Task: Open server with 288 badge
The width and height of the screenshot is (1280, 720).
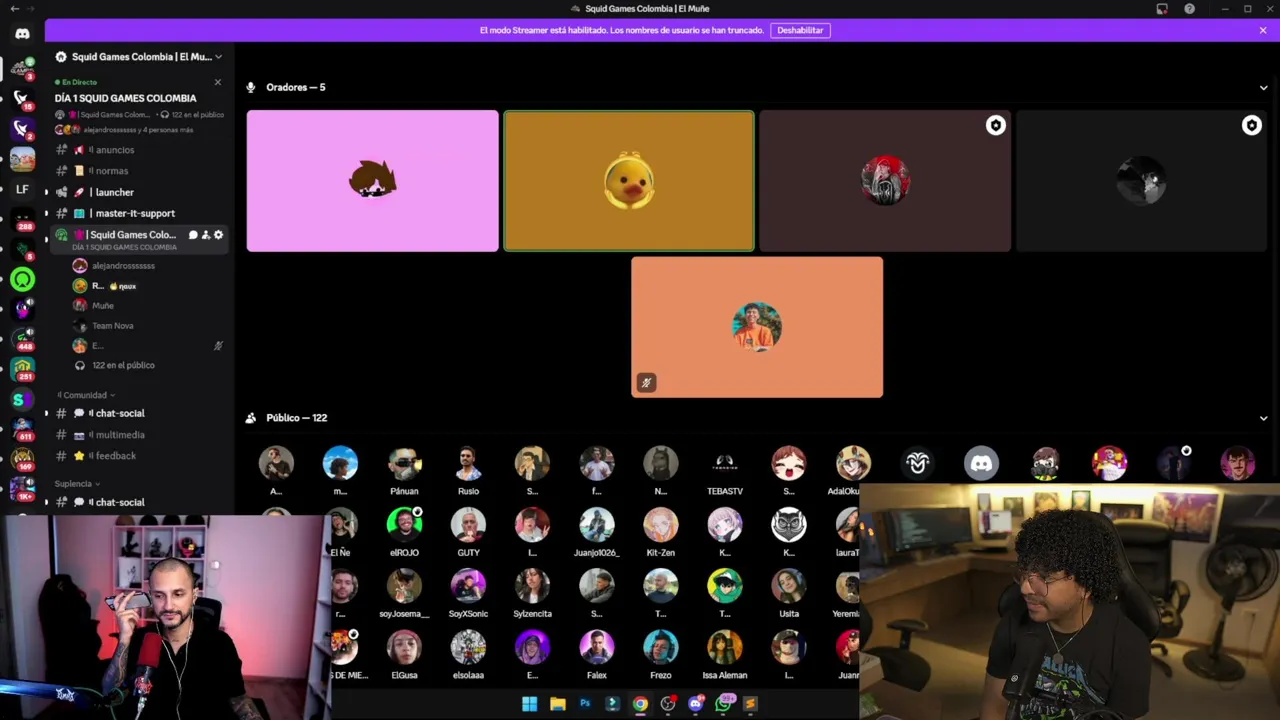Action: [22, 218]
